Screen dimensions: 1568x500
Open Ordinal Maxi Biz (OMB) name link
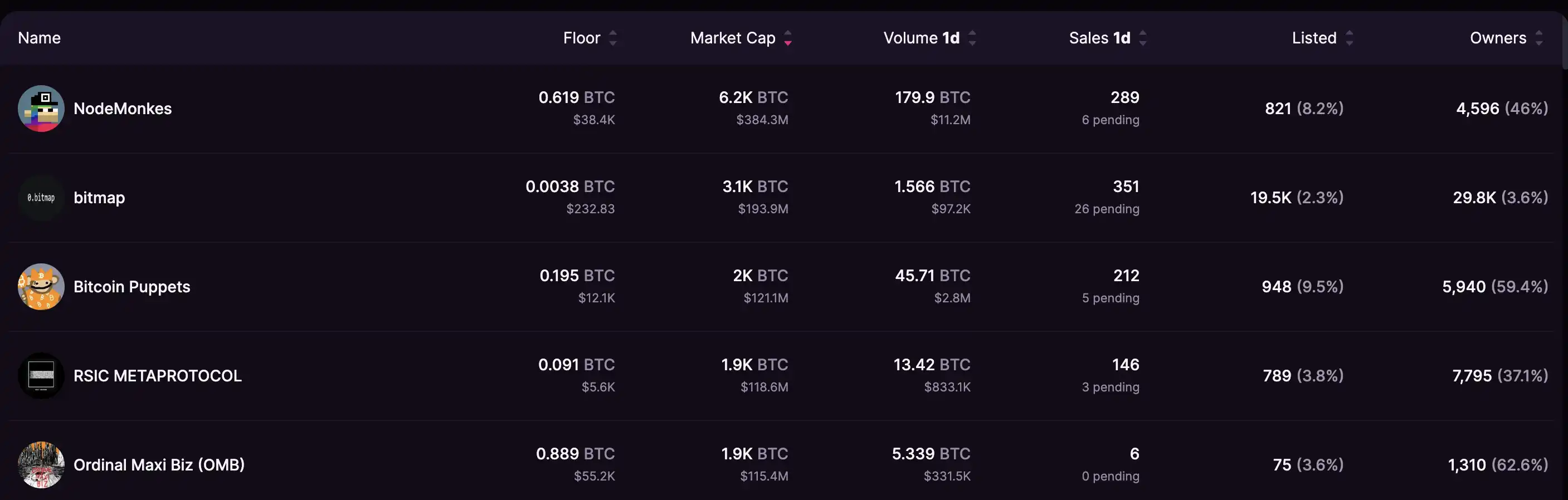pyautogui.click(x=159, y=465)
